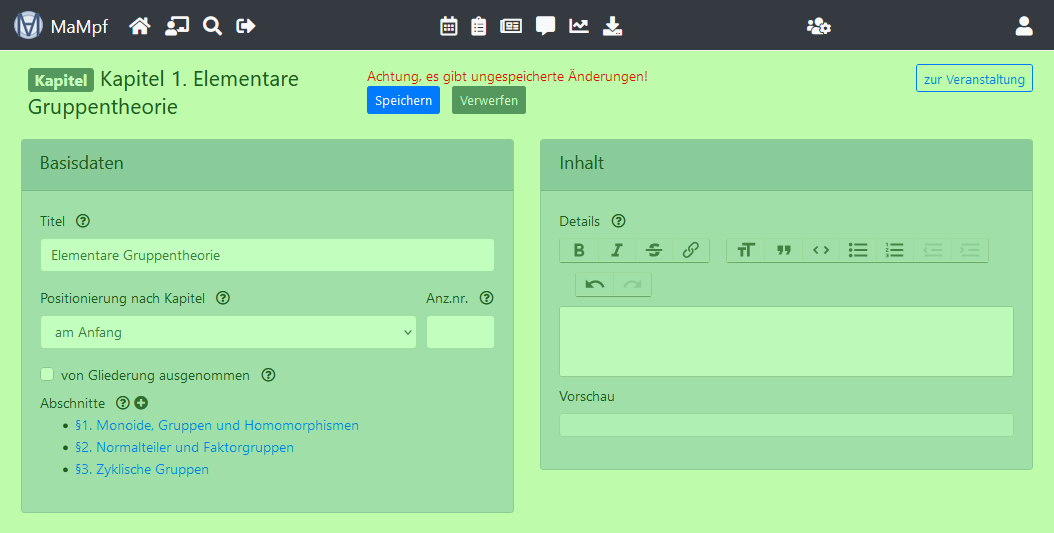Insert a link in Details editor
Screen dimensions: 1054x533
pyautogui.click(x=690, y=250)
